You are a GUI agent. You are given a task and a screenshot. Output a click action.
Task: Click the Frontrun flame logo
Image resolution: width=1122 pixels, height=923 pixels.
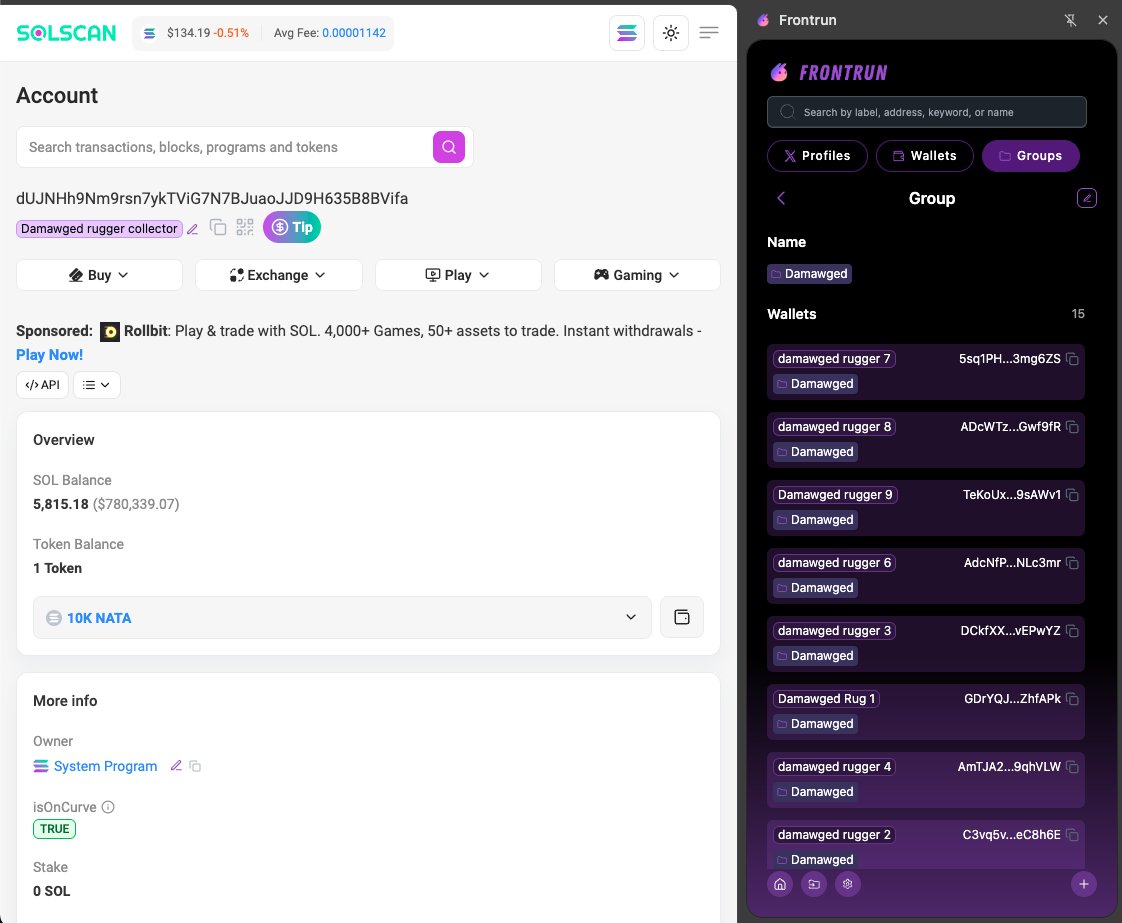[779, 72]
